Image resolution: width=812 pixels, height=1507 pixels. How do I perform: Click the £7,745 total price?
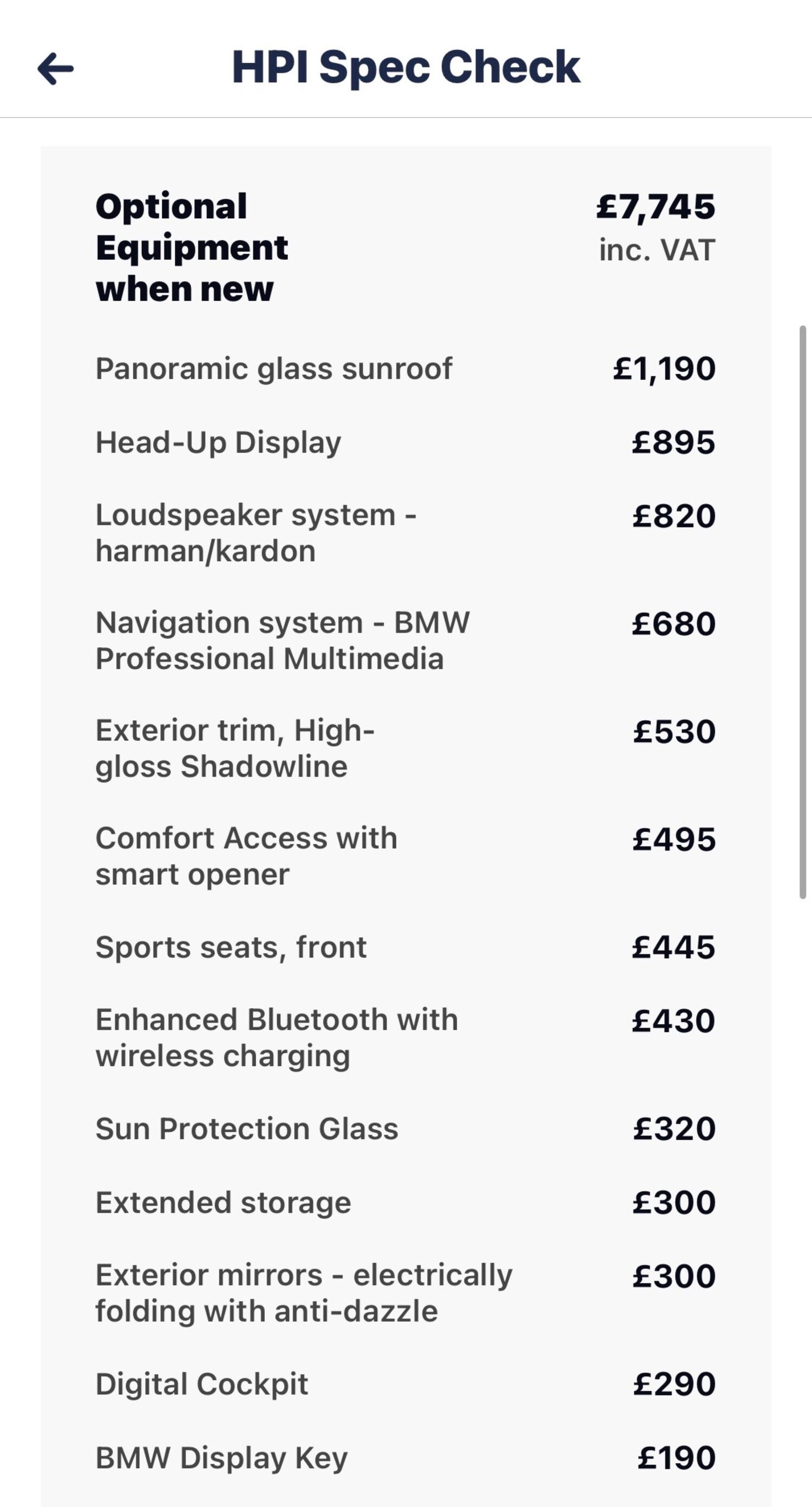click(x=655, y=207)
